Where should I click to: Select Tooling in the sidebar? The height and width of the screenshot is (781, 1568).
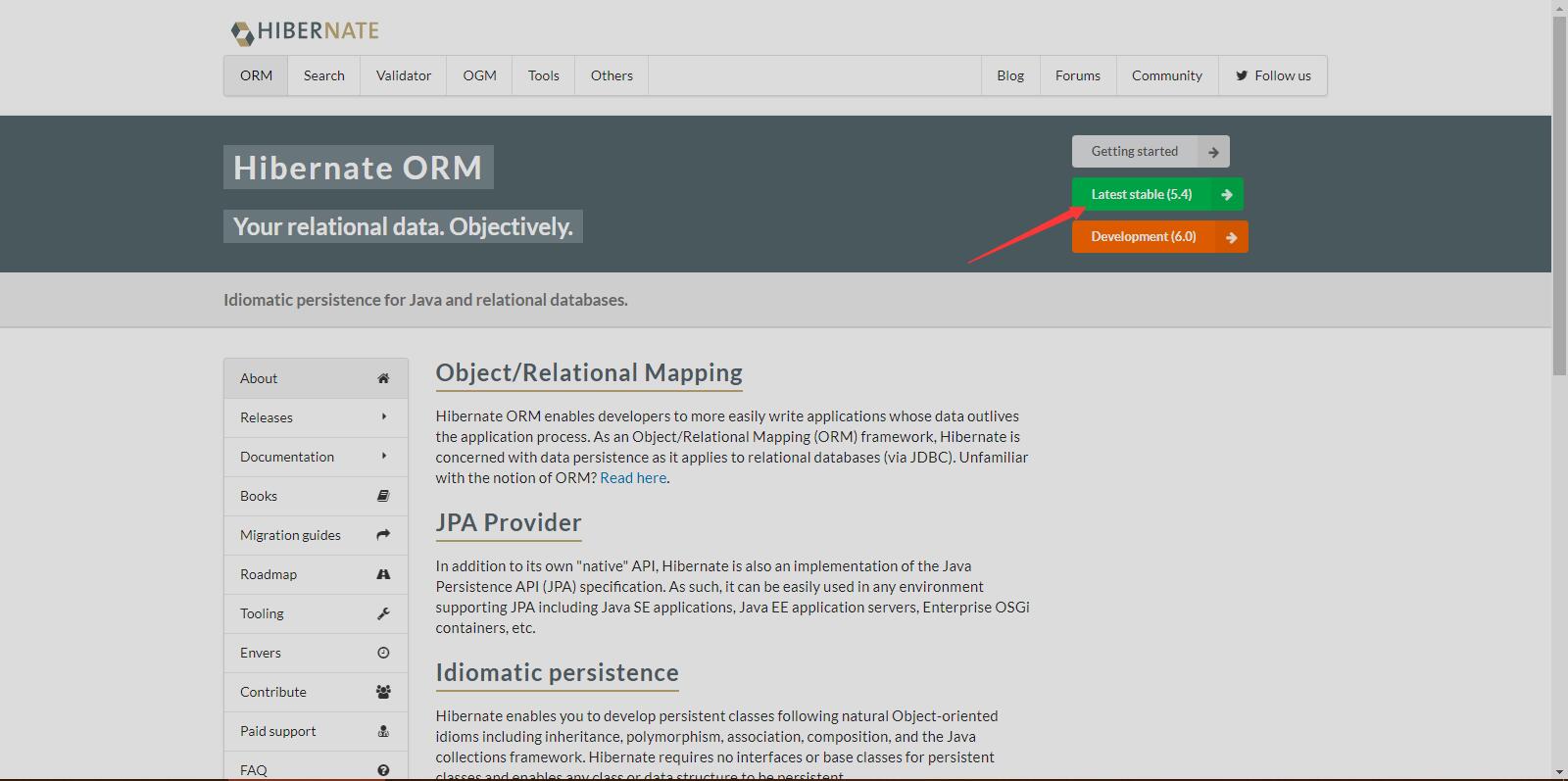(x=316, y=613)
